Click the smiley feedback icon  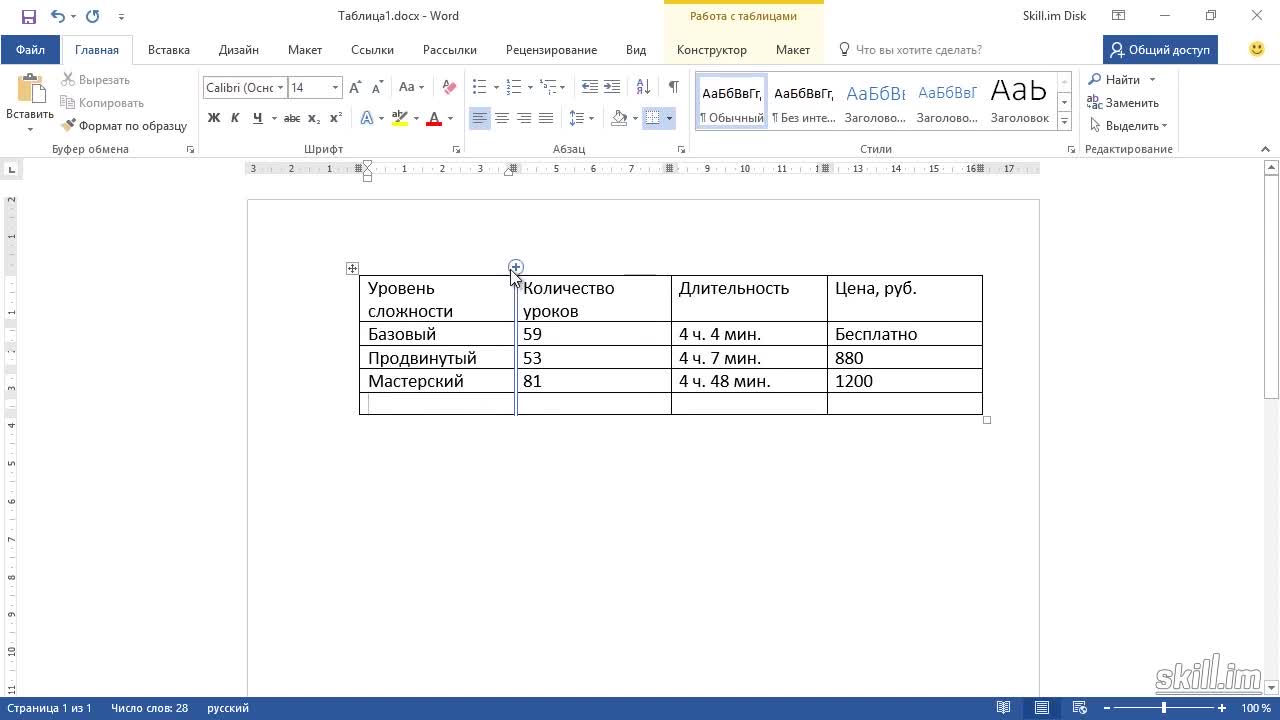(x=1257, y=49)
